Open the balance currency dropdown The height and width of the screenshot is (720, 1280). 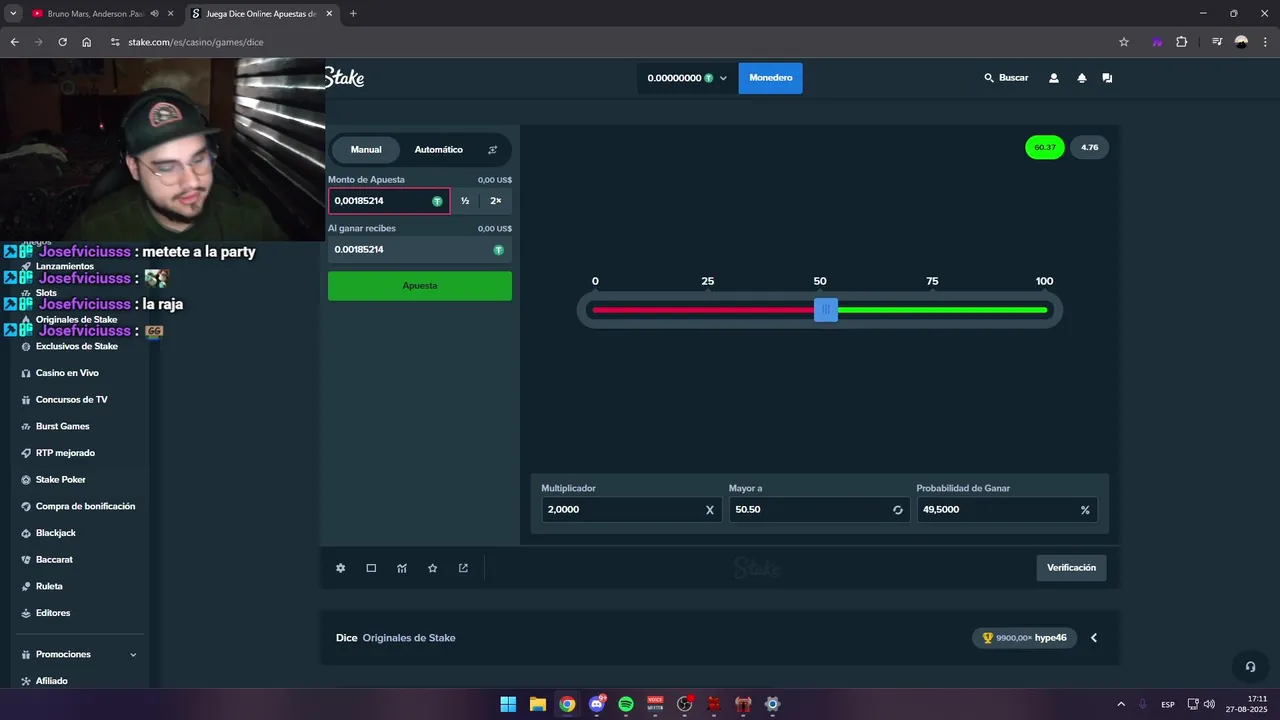click(x=687, y=78)
